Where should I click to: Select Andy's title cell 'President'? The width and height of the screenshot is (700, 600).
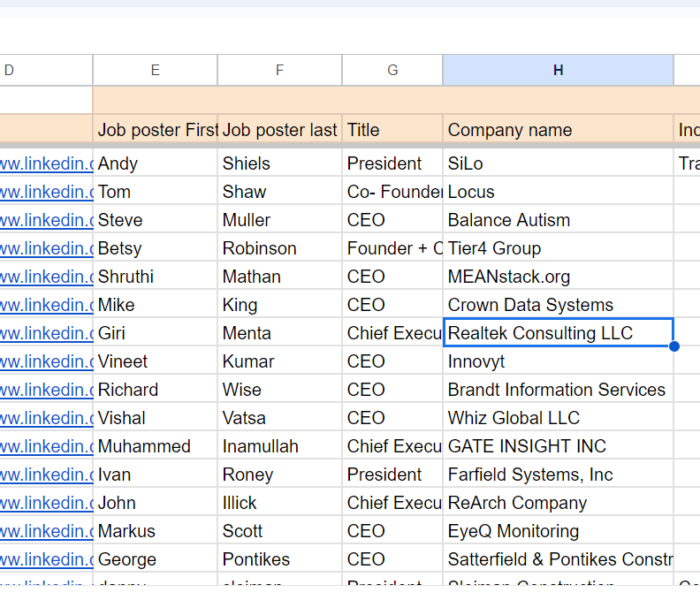point(392,163)
